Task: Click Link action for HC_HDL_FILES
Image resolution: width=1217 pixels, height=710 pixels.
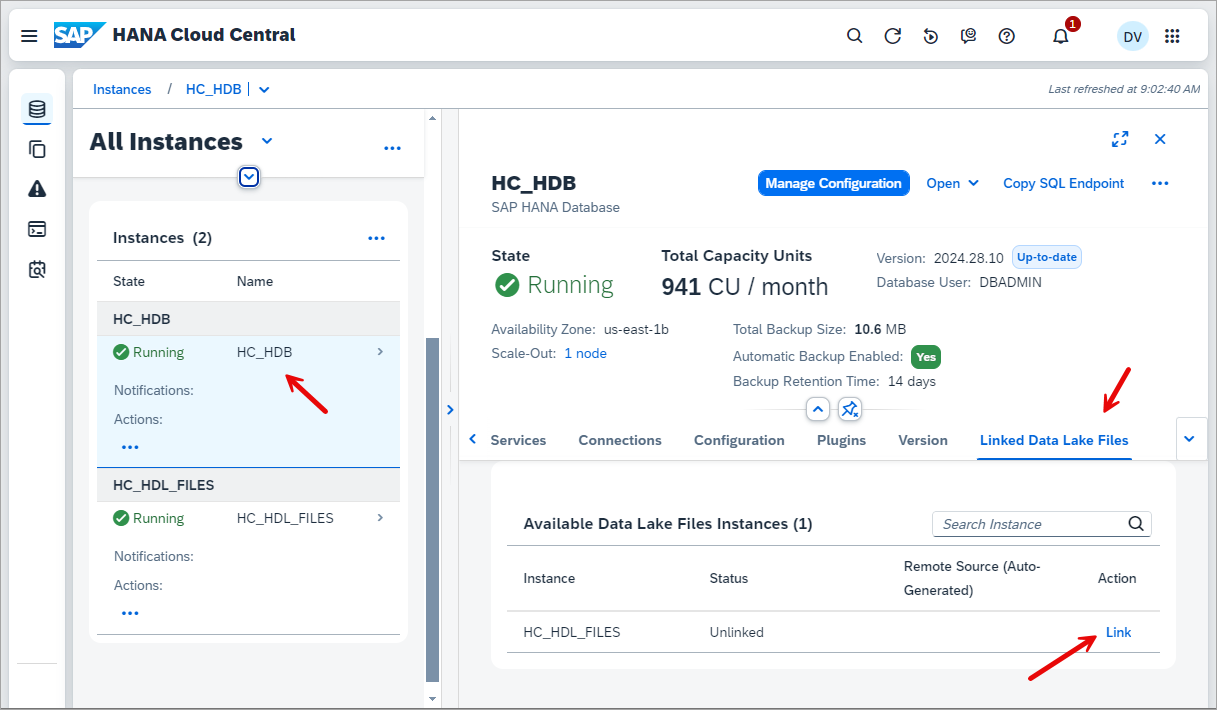Action: tap(1118, 632)
